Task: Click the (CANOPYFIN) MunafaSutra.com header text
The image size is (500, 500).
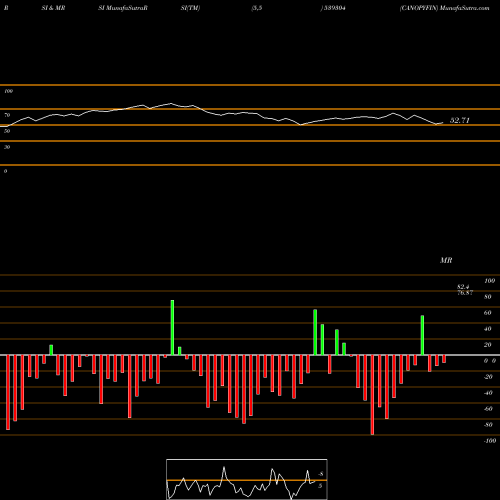Action: (445, 8)
